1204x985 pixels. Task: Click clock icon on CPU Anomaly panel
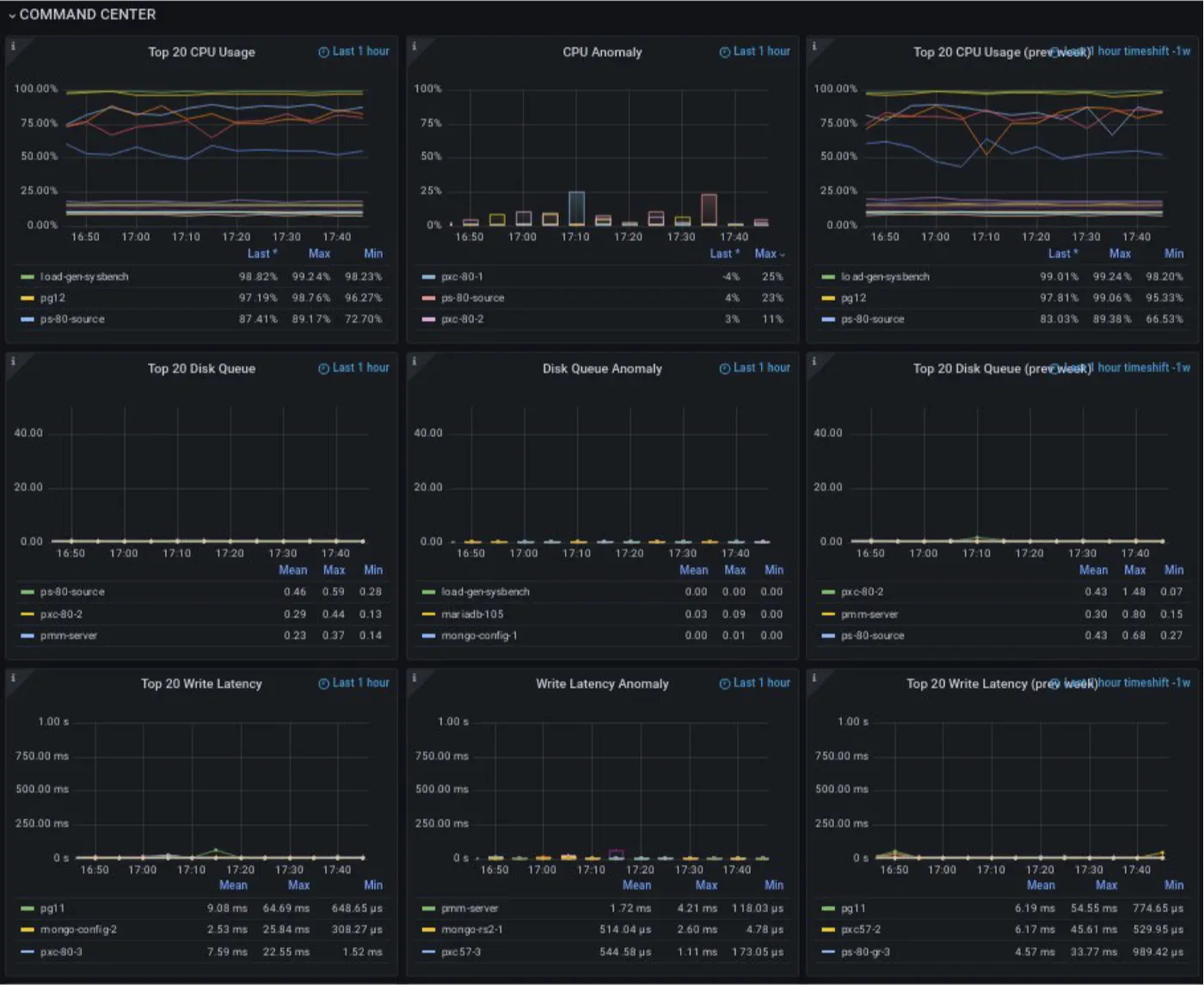[x=725, y=52]
